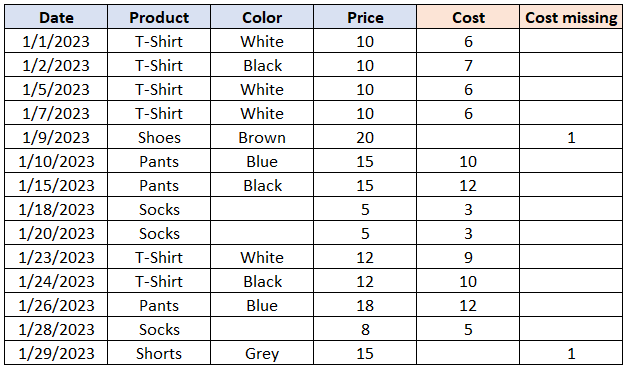Click the price cell with value 18

[x=365, y=305]
